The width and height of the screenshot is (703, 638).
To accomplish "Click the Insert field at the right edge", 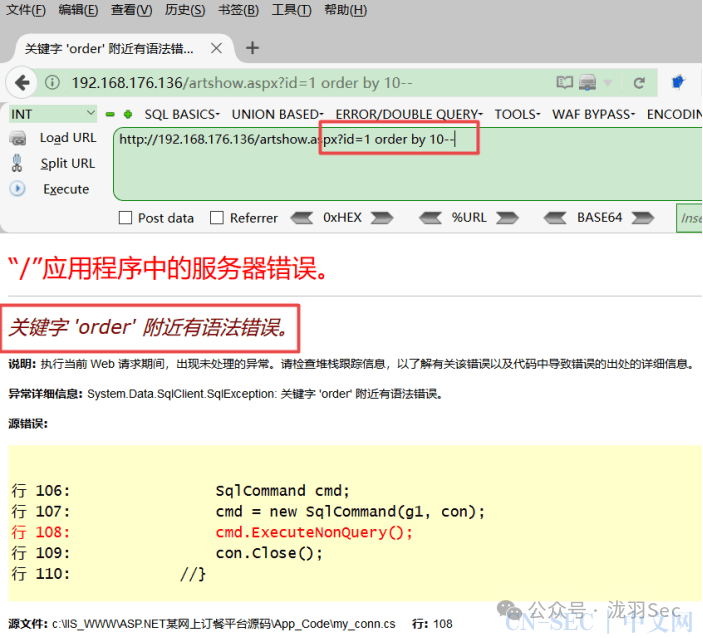I will (x=689, y=218).
